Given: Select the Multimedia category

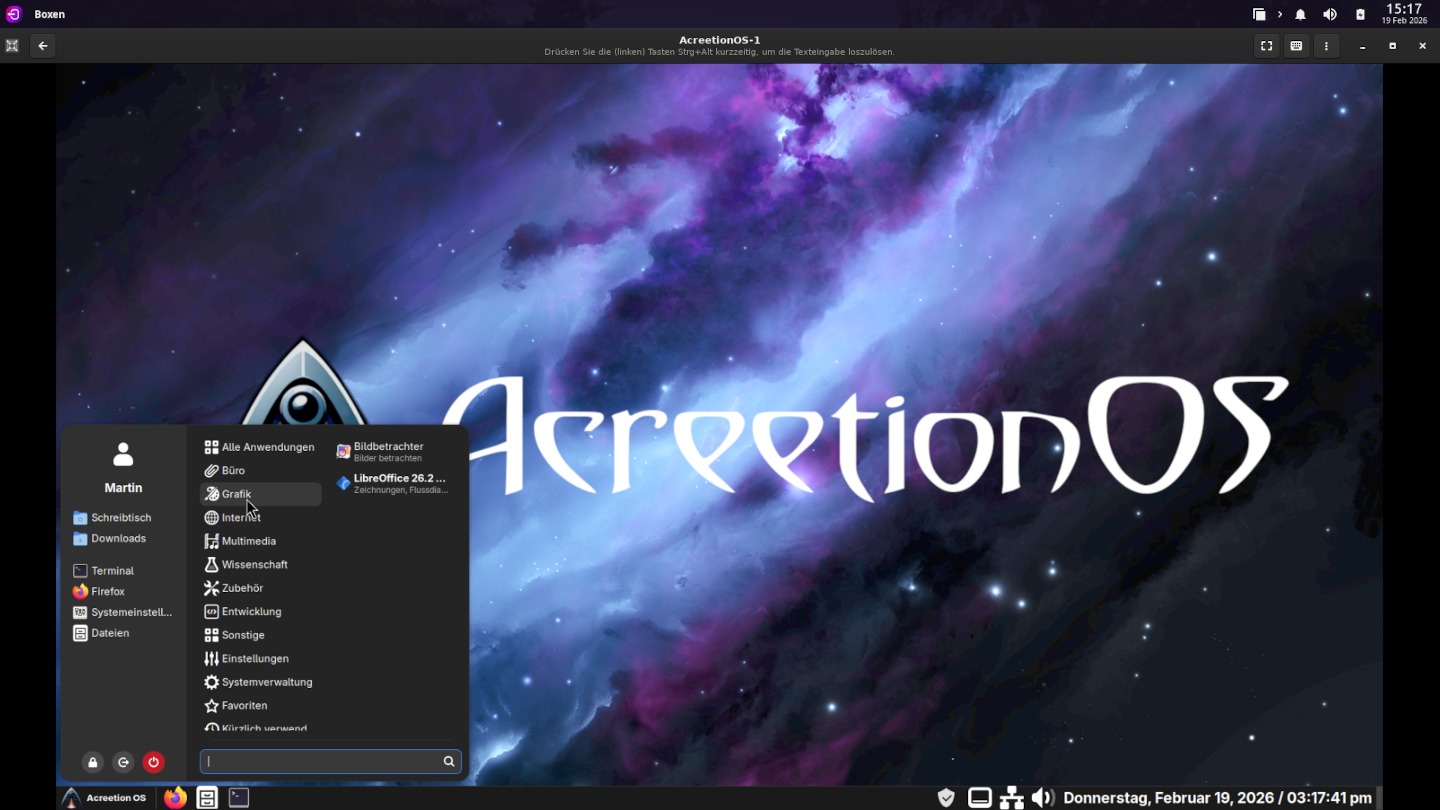Looking at the screenshot, I should [x=249, y=541].
